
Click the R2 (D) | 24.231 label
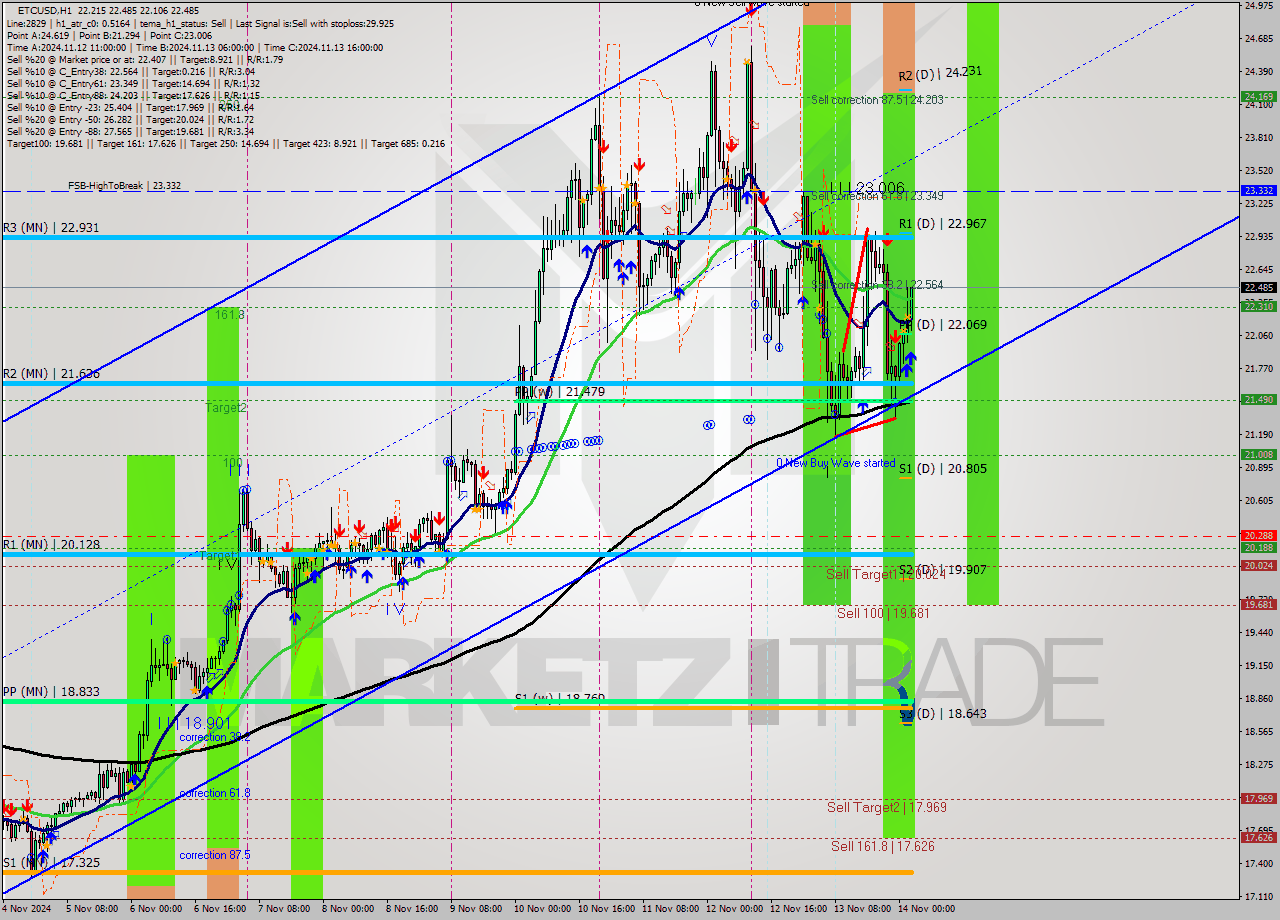(940, 74)
